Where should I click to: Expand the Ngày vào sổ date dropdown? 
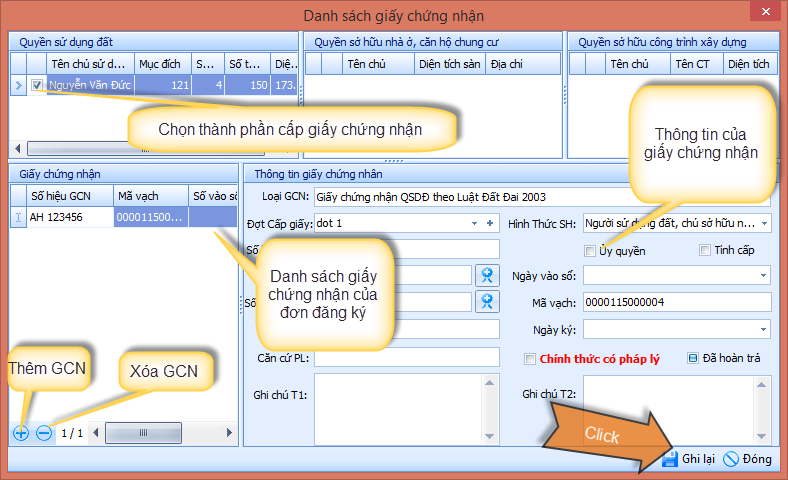click(x=764, y=275)
